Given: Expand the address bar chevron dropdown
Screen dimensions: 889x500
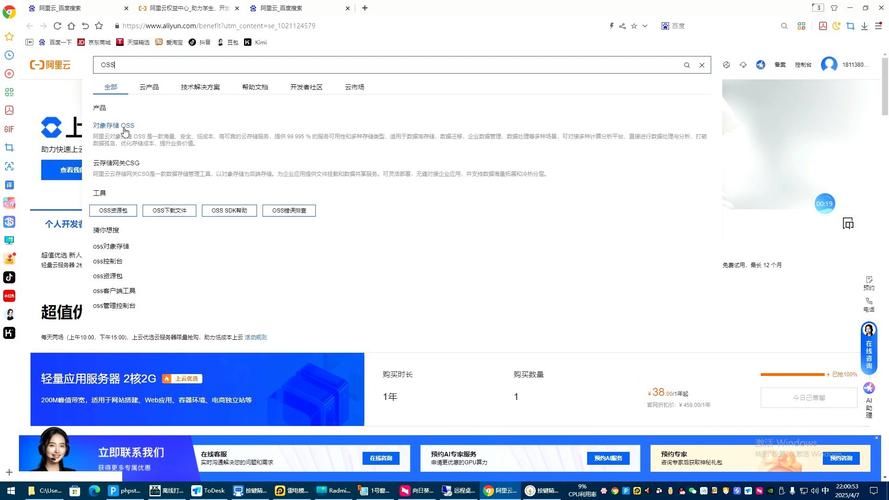Looking at the screenshot, I should point(645,26).
